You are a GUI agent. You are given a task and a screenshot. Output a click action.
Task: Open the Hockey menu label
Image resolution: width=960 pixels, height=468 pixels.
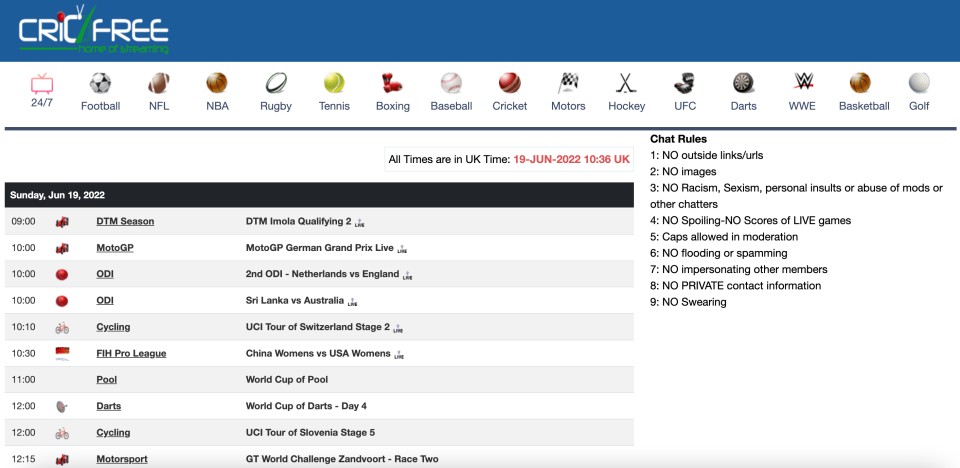(626, 106)
